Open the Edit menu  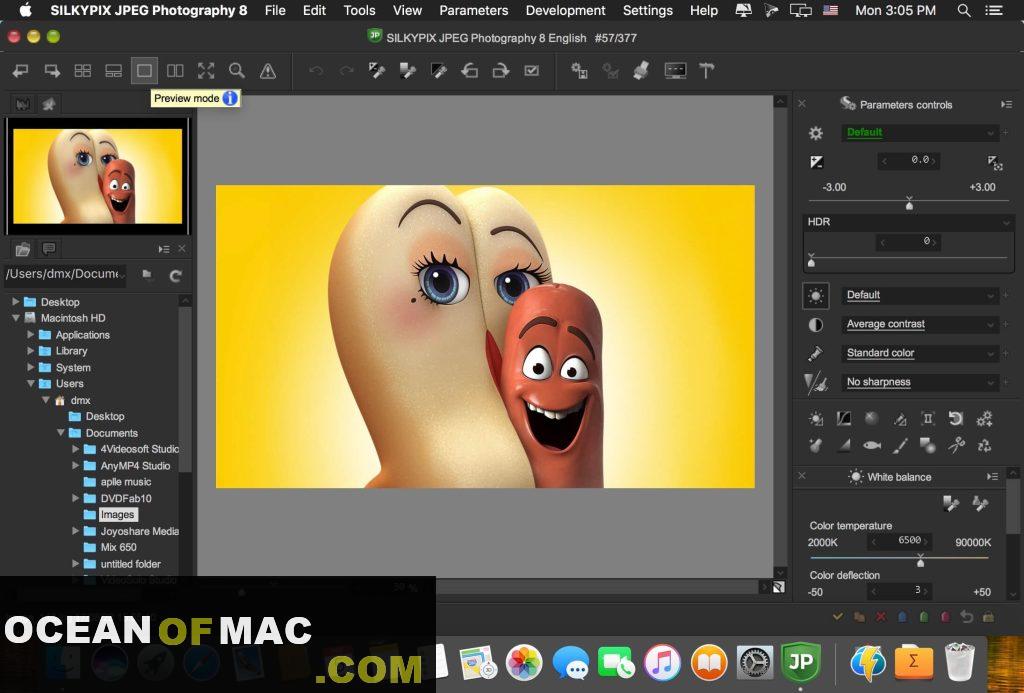[314, 10]
